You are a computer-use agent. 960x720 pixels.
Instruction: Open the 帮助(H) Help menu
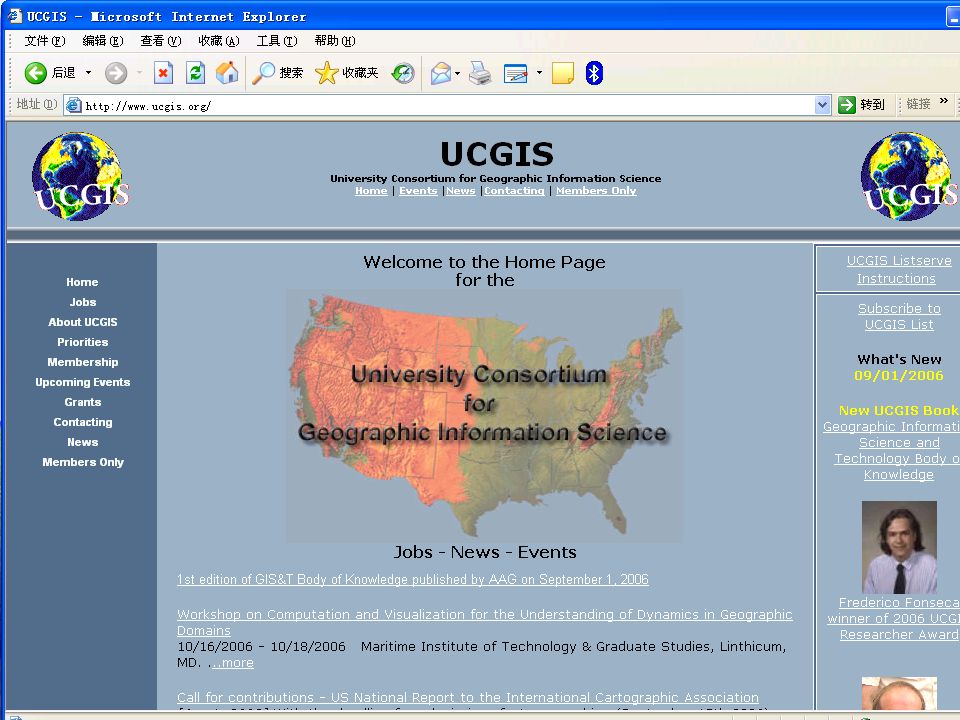pyautogui.click(x=335, y=41)
